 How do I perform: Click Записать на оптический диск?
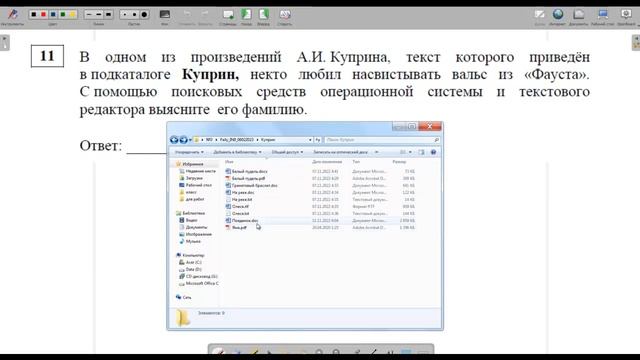340,152
